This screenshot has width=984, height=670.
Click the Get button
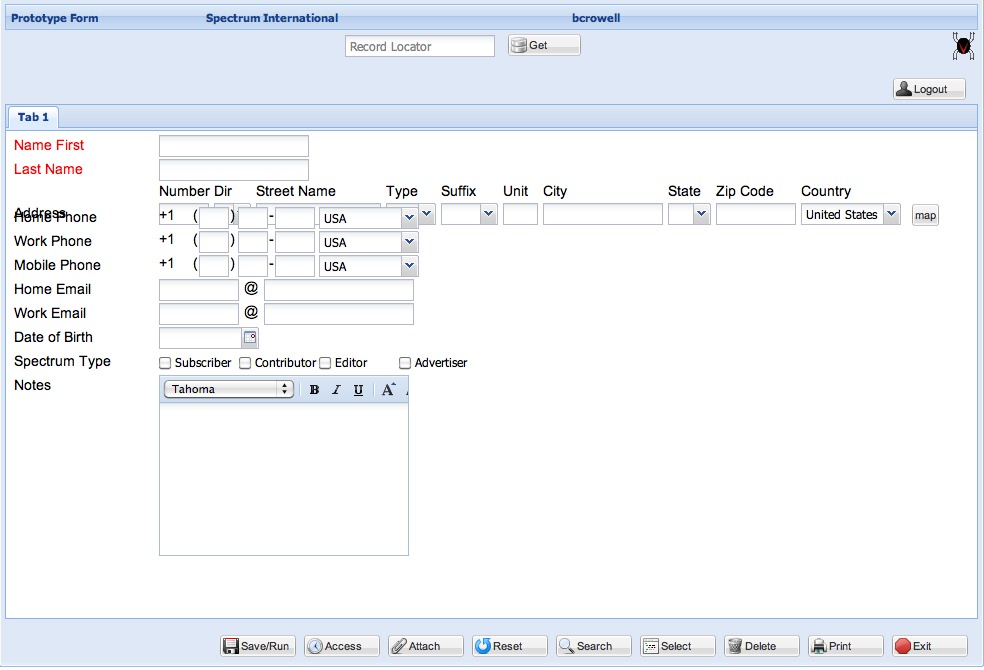544,45
